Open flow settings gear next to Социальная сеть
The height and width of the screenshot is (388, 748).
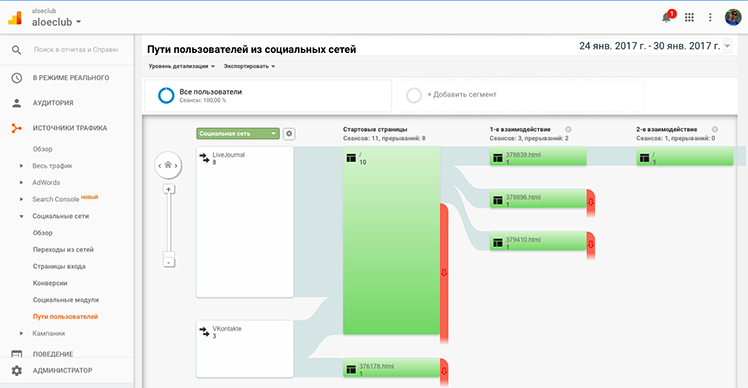pyautogui.click(x=289, y=134)
